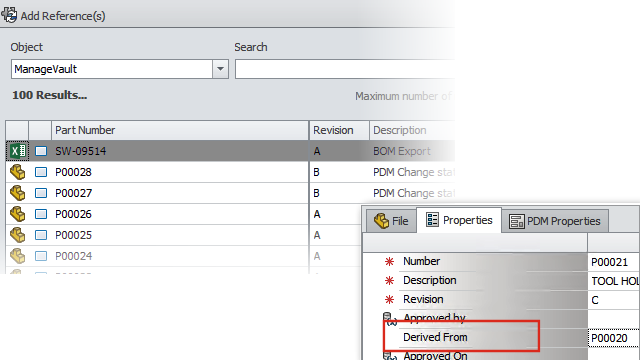Viewport: 640px width, 360px height.
Task: Click revision B of P00028
Action: click(316, 172)
